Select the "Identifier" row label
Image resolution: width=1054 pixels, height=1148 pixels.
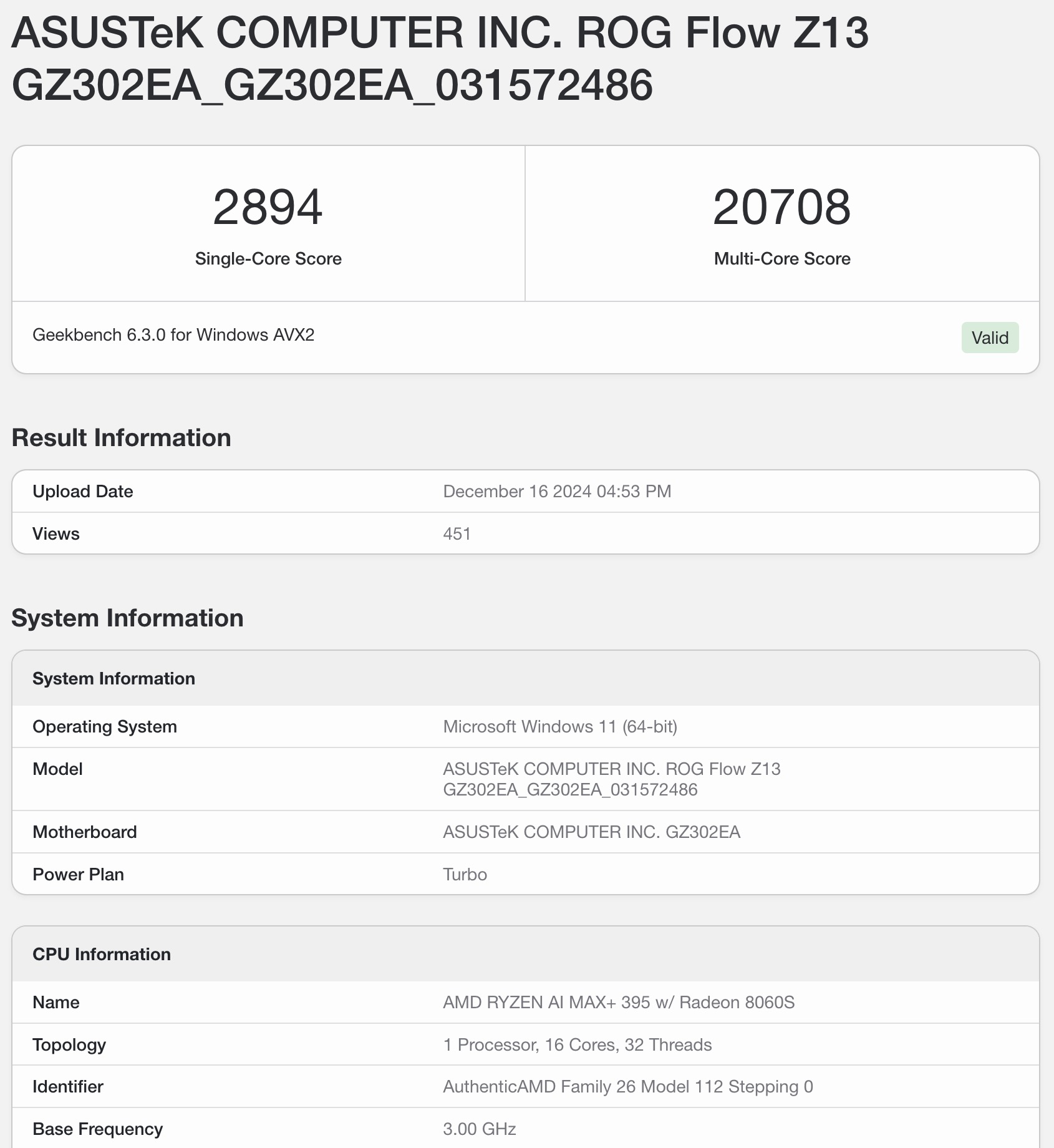[67, 1087]
